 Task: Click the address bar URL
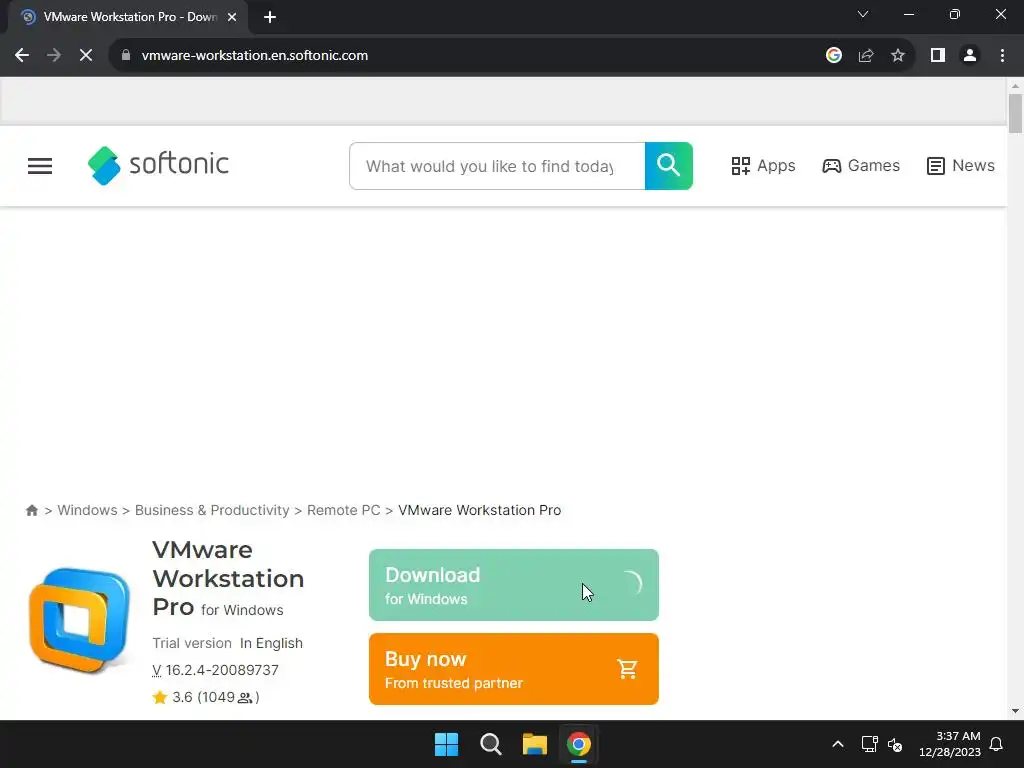click(x=255, y=56)
